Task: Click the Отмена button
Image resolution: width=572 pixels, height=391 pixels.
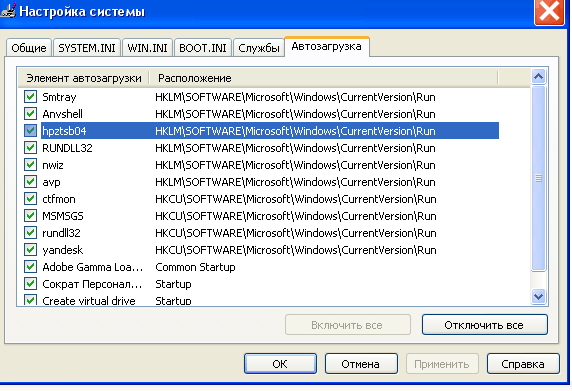Action: tap(361, 364)
